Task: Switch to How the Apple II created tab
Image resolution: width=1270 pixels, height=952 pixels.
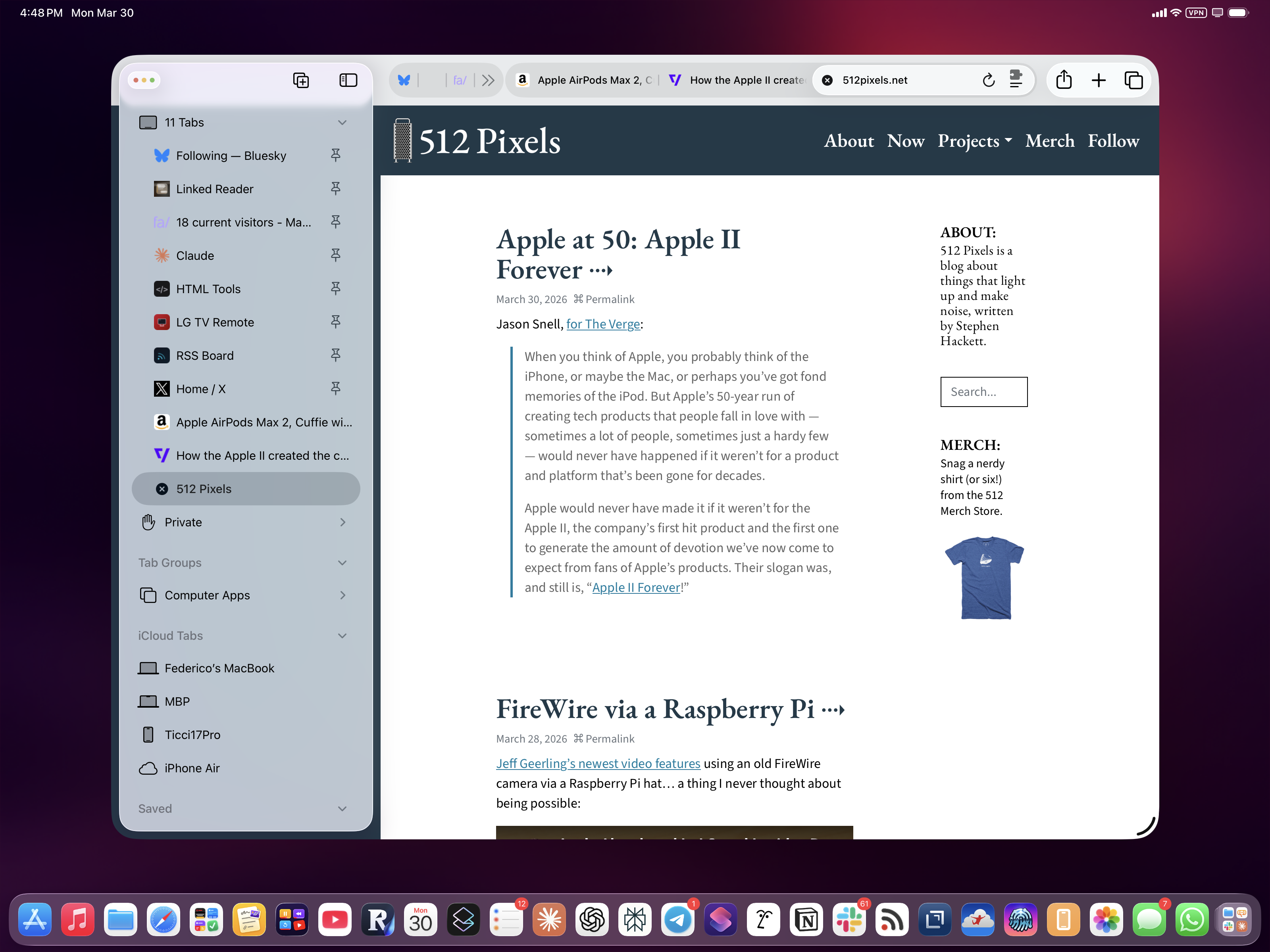Action: (x=737, y=81)
